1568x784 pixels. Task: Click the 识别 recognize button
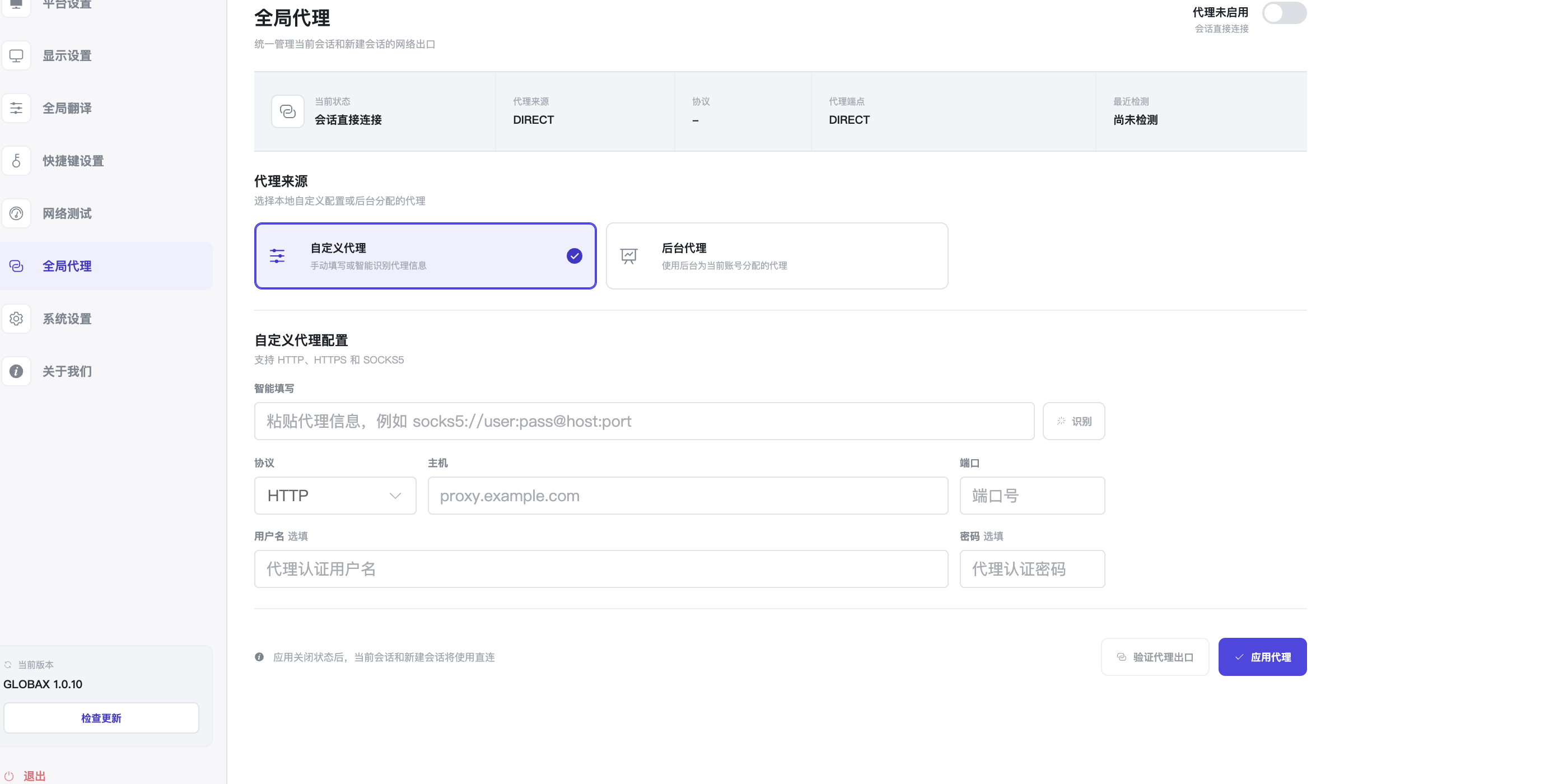tap(1073, 421)
